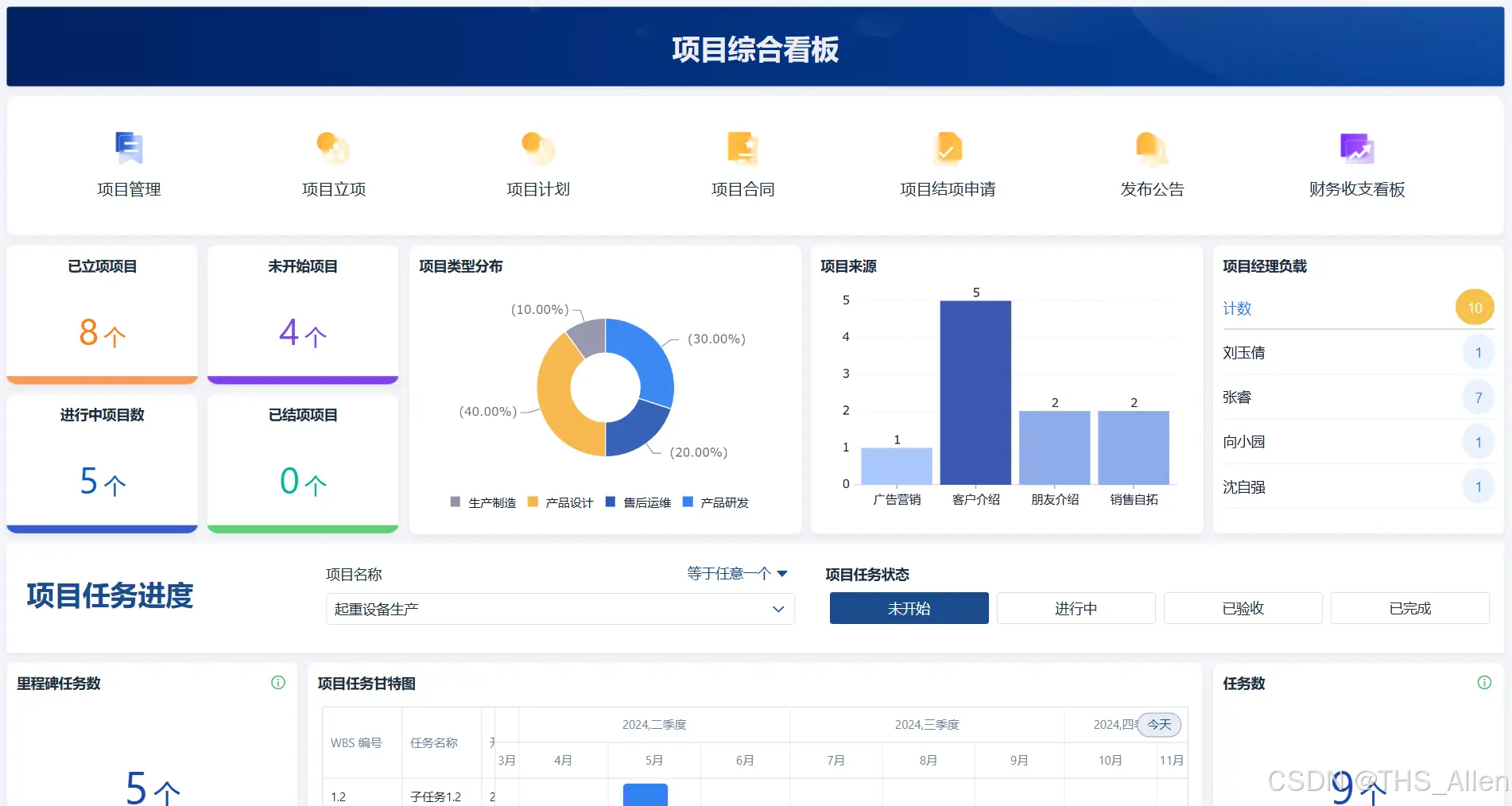Click the 20.00% dark blue donut segment
This screenshot has width=1512, height=806.
(x=636, y=430)
